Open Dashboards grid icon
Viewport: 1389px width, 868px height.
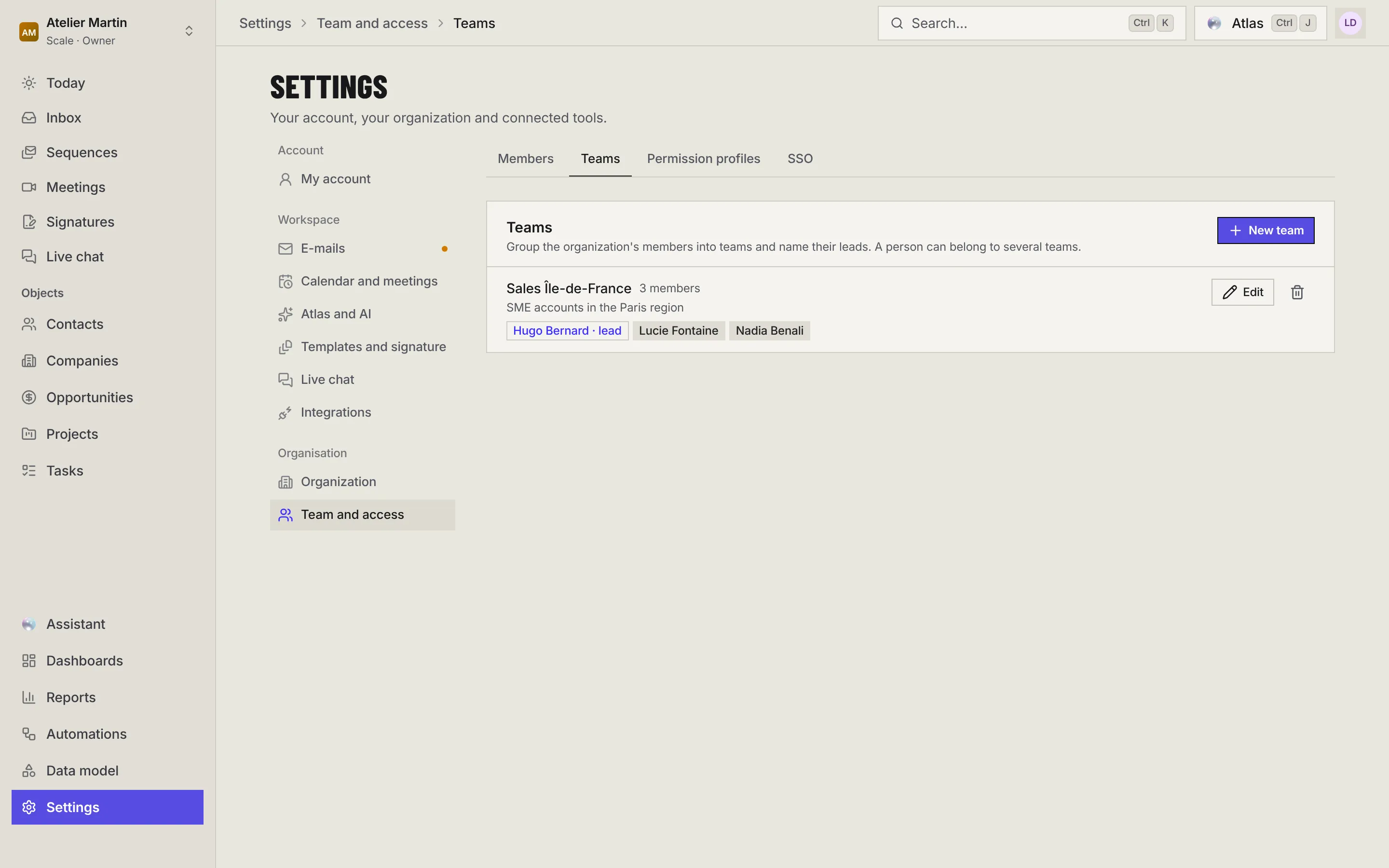[x=29, y=661]
